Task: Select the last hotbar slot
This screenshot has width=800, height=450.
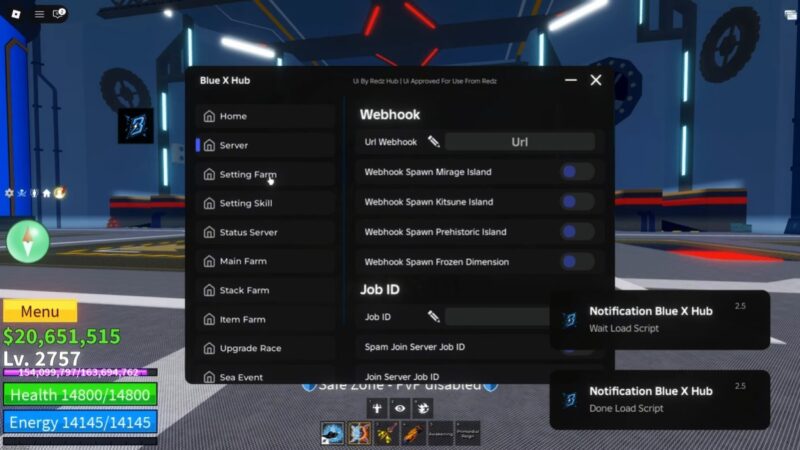Action: [468, 433]
